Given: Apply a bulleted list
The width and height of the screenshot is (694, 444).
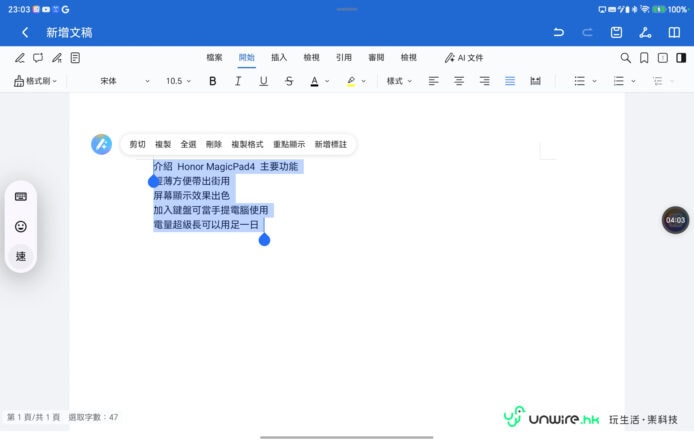Looking at the screenshot, I should [x=579, y=81].
